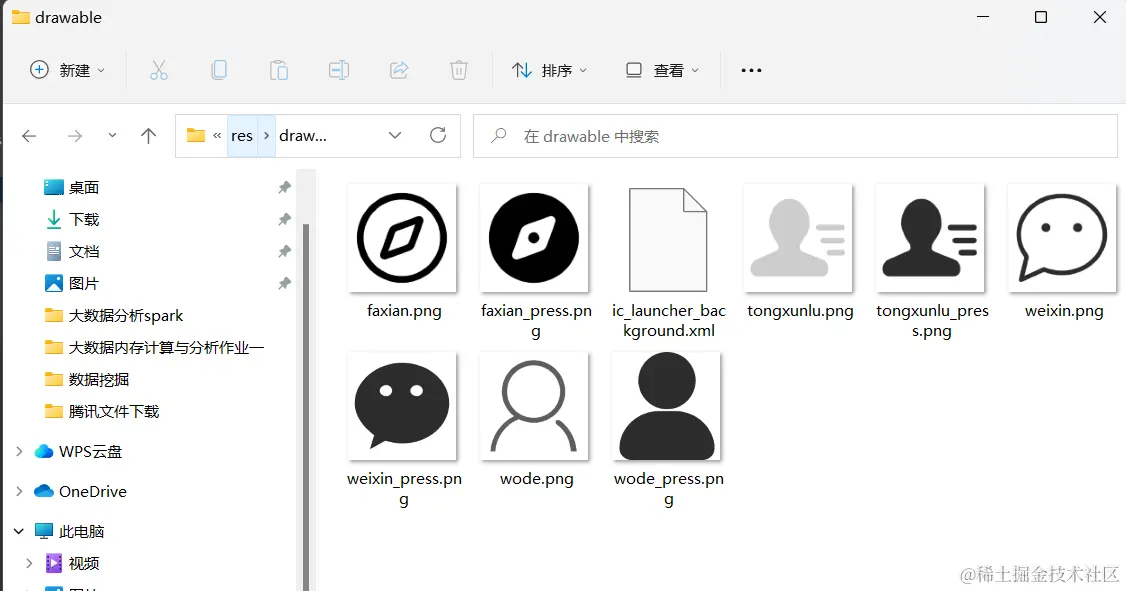
Task: Click the Cut scissors icon
Action: click(x=159, y=70)
